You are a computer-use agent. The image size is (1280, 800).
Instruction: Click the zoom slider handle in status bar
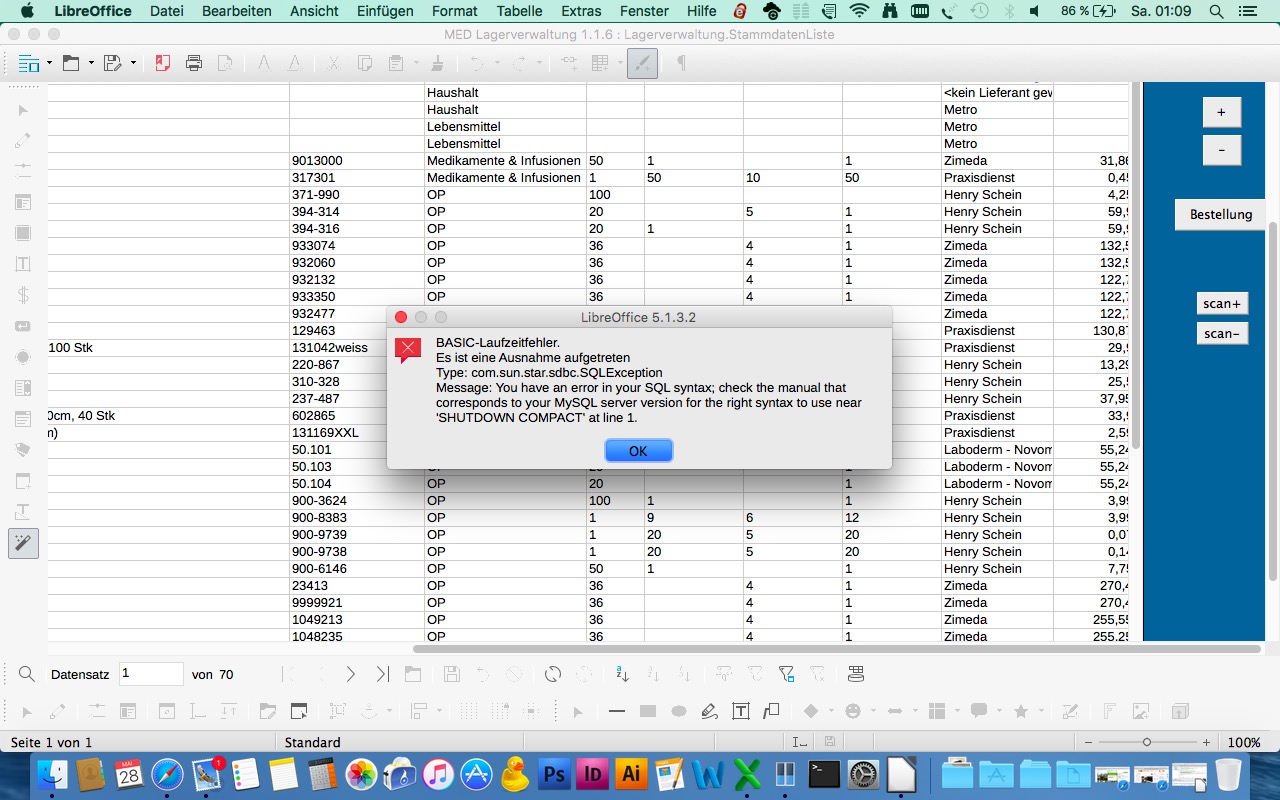coord(1147,742)
